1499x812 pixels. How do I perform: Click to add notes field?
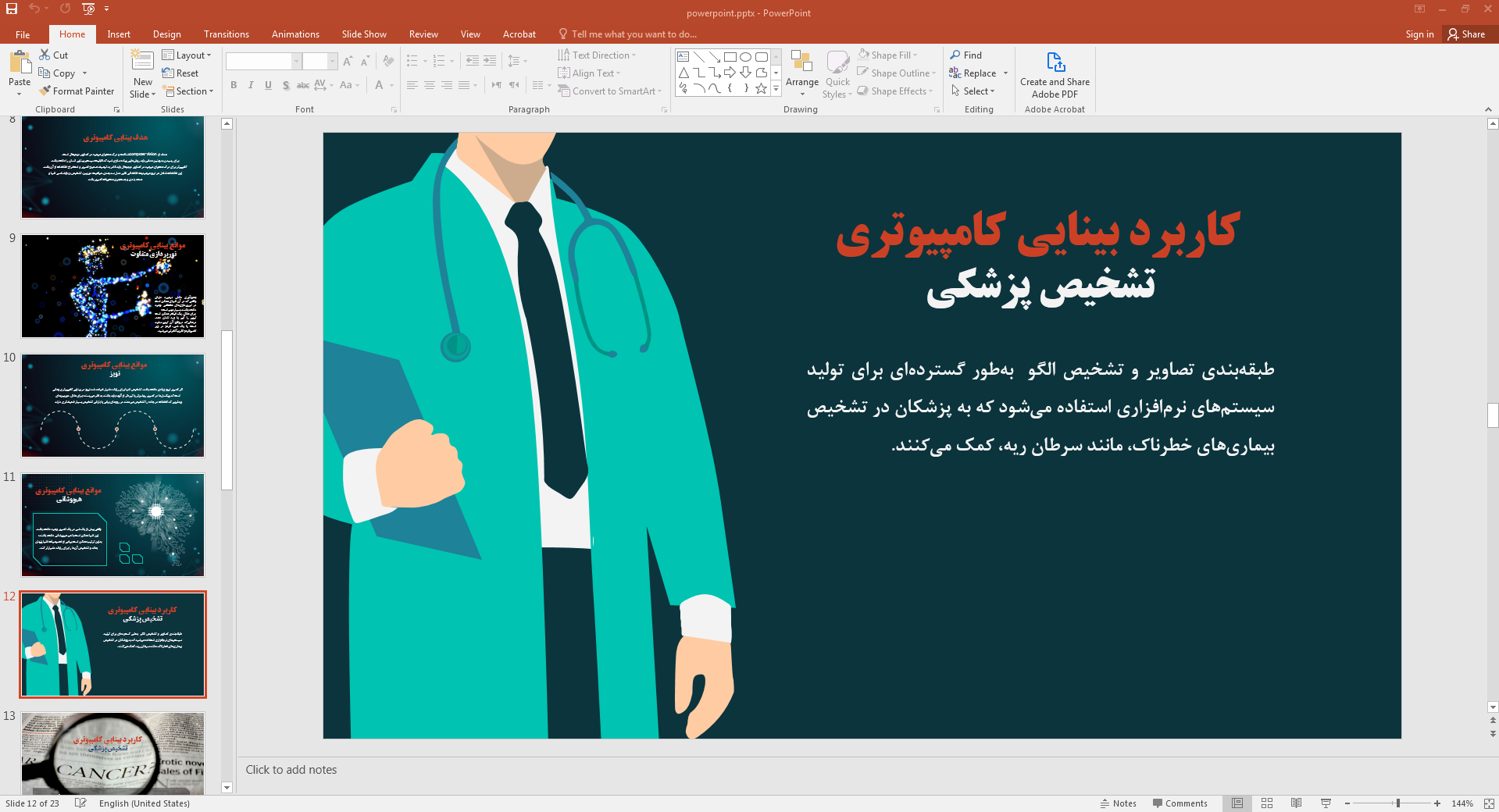pos(862,769)
